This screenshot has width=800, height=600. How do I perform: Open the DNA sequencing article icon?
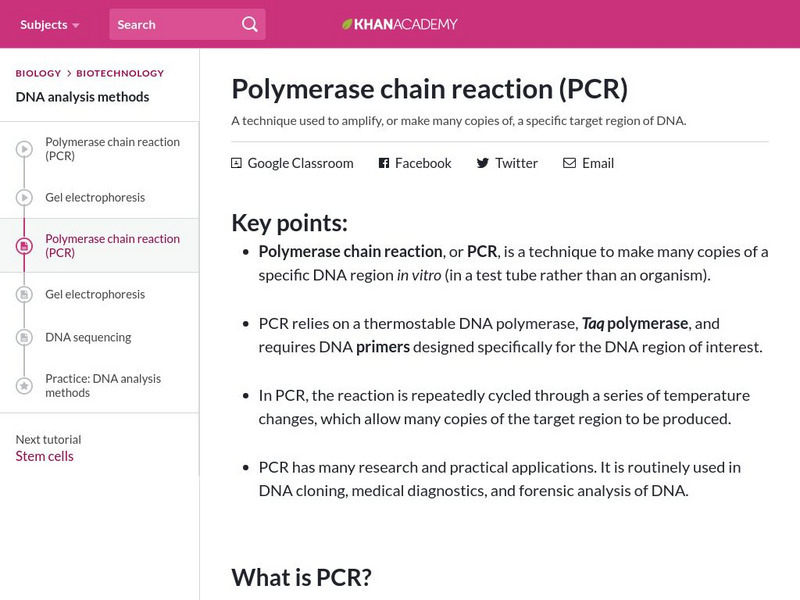(x=22, y=337)
